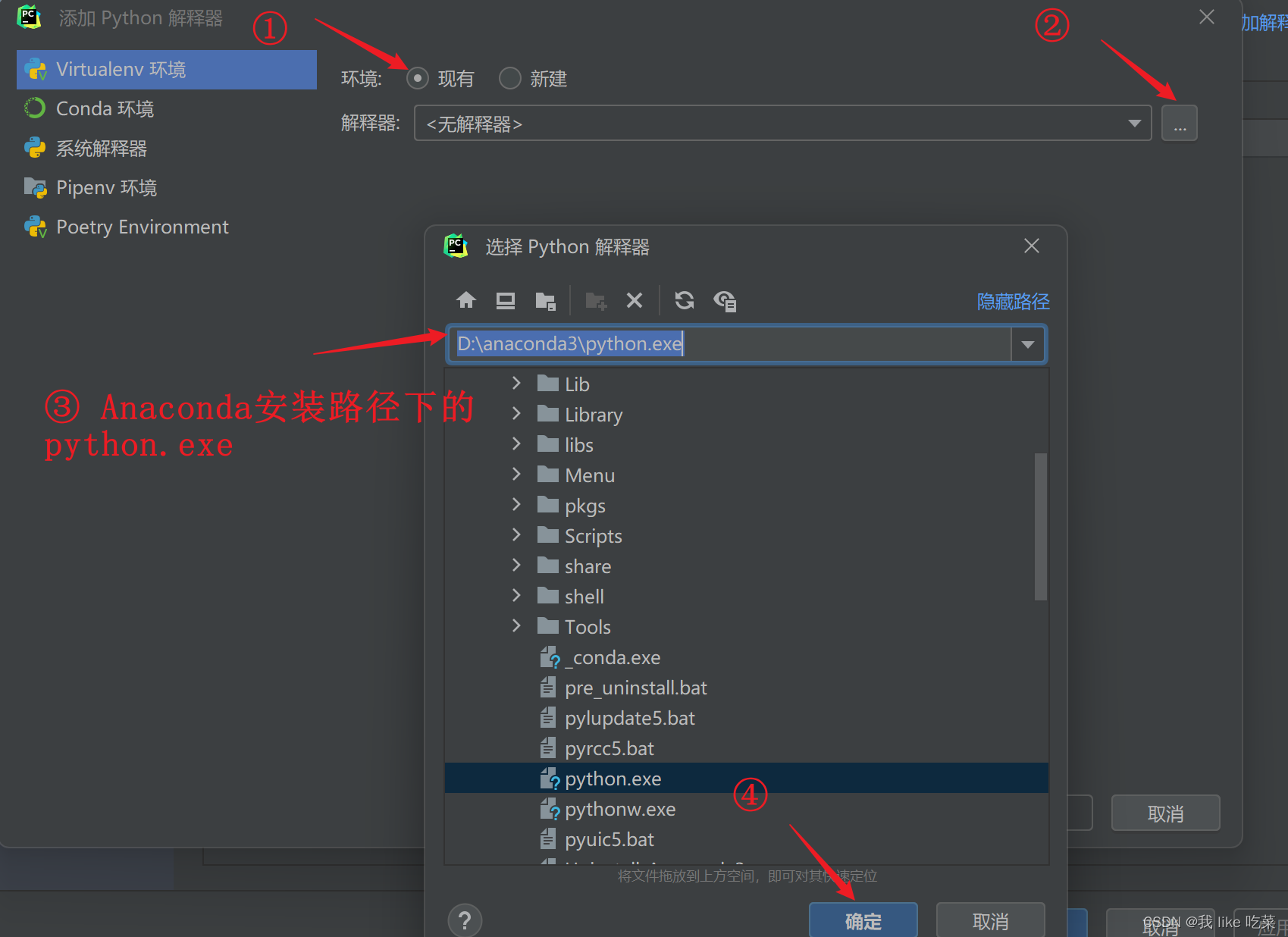This screenshot has width=1288, height=937.
Task: Select the Tools folder row
Action: point(747,627)
